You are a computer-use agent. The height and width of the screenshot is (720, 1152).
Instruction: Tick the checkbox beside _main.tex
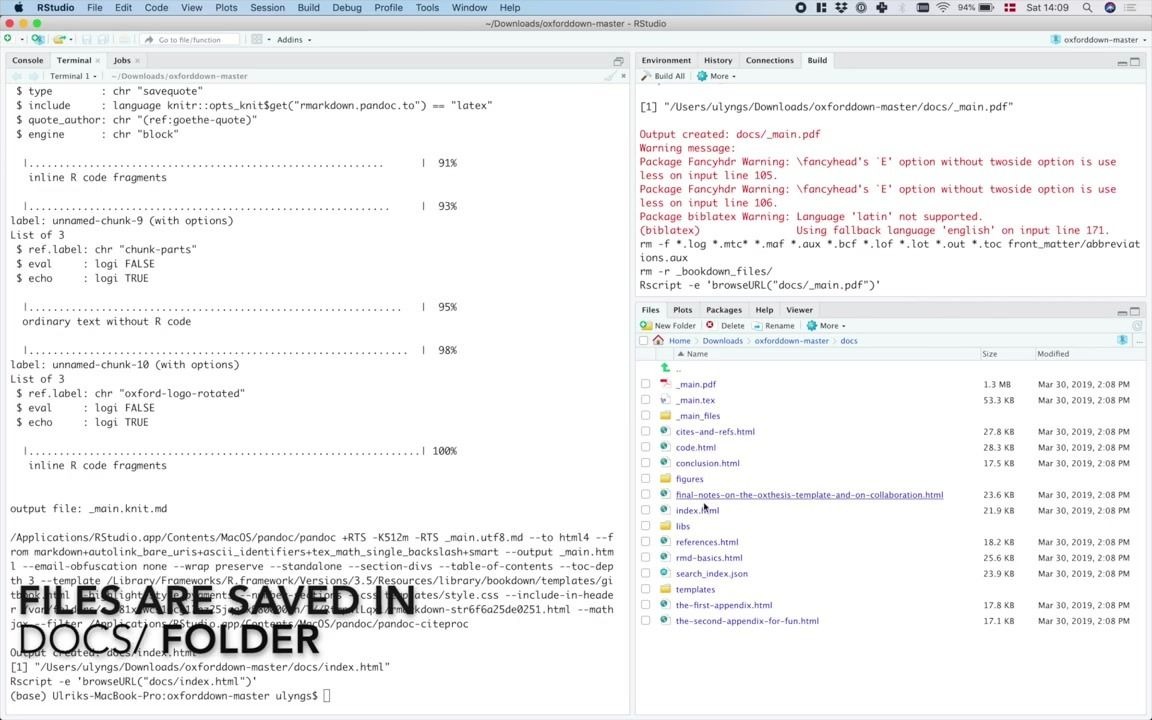(645, 400)
